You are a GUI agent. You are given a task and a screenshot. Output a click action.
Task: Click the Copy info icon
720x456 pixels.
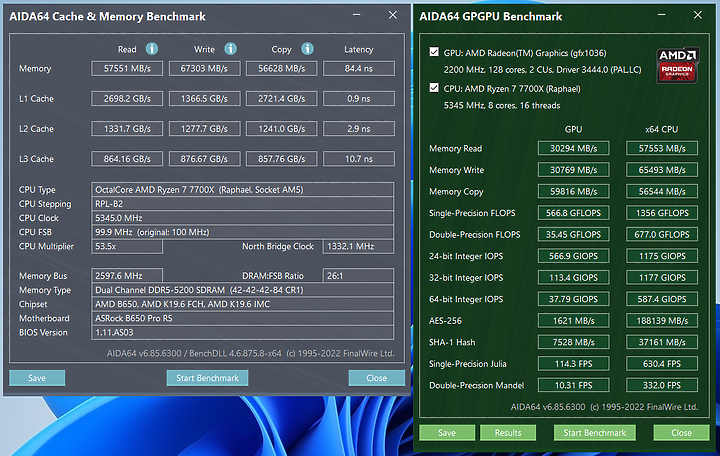308,49
